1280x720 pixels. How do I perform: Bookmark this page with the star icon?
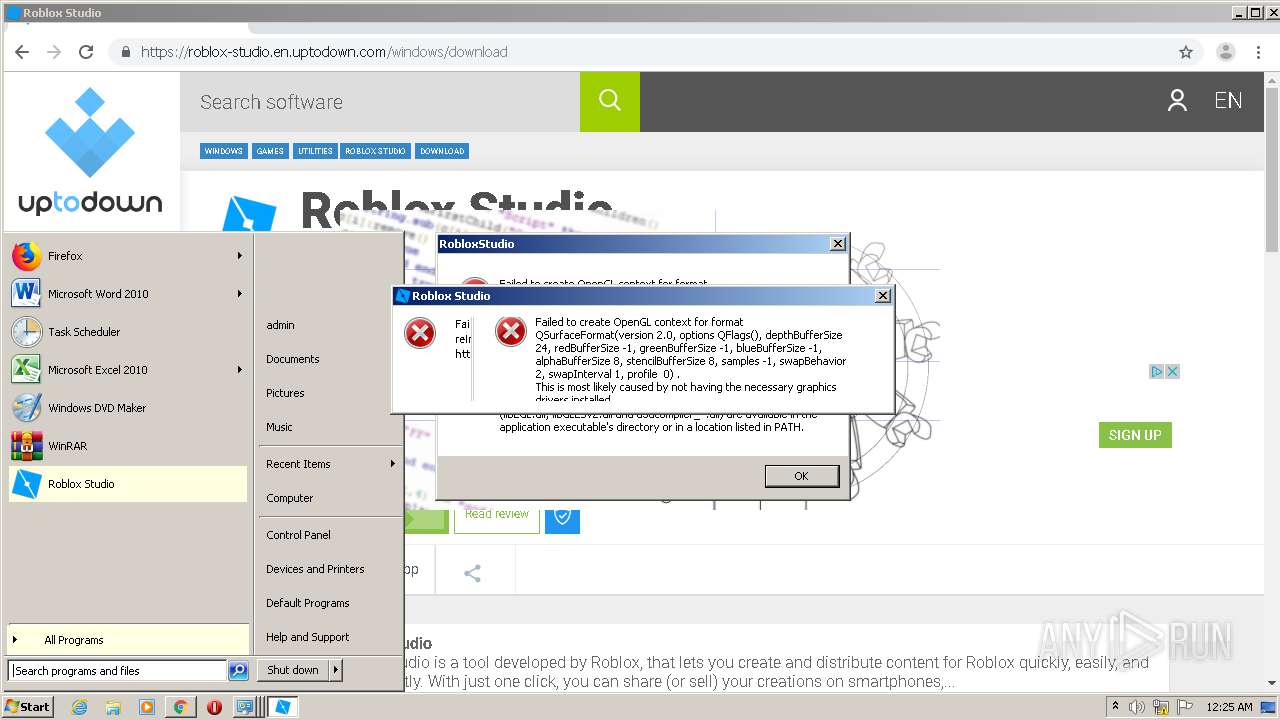pyautogui.click(x=1186, y=52)
